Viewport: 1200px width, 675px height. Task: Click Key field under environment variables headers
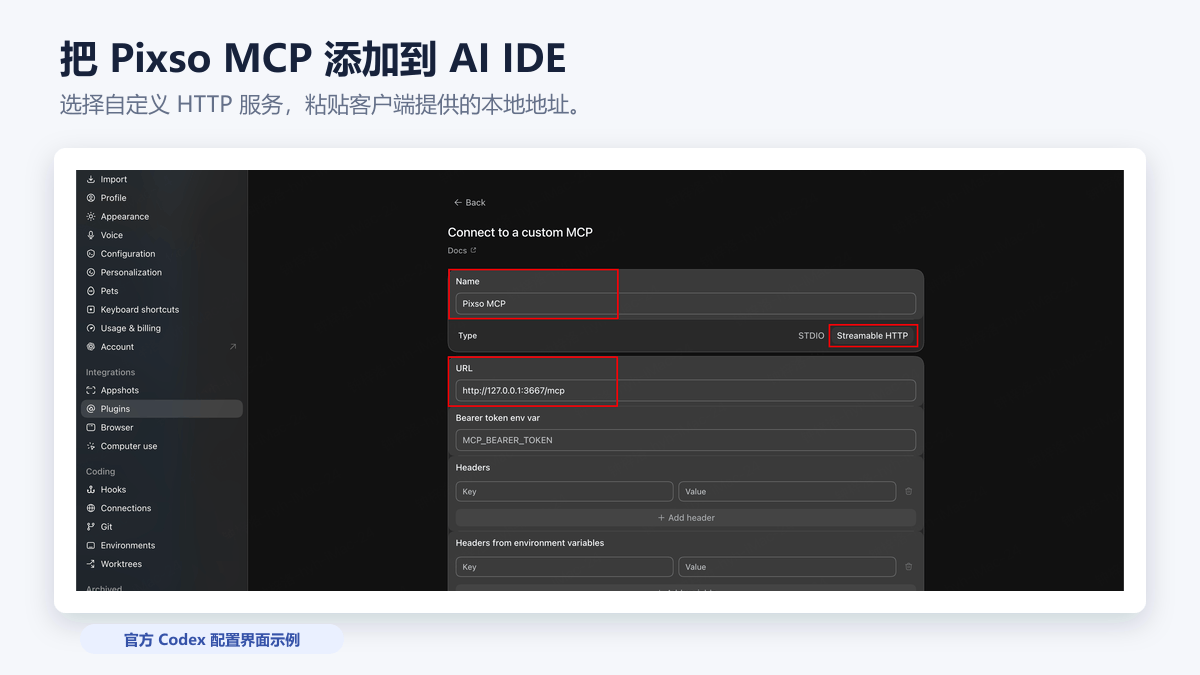[x=565, y=567]
